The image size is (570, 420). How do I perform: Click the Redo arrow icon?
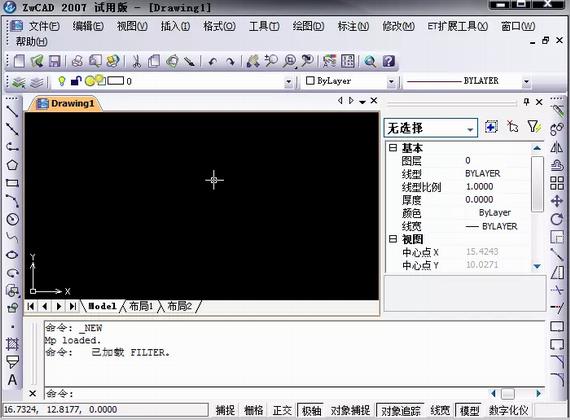coord(230,62)
